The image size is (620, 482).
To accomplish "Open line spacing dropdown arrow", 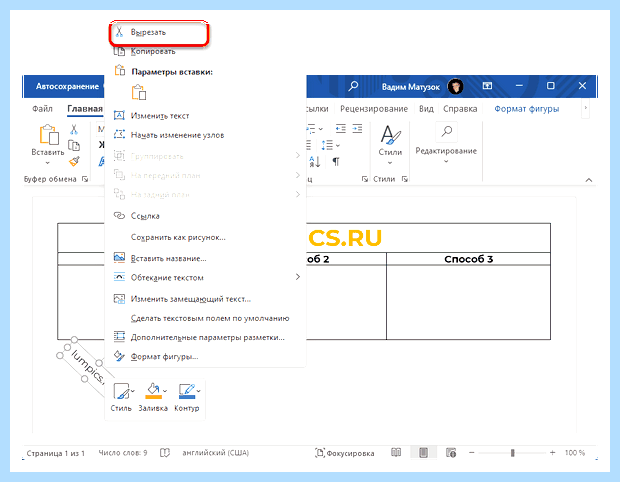I will (x=338, y=146).
